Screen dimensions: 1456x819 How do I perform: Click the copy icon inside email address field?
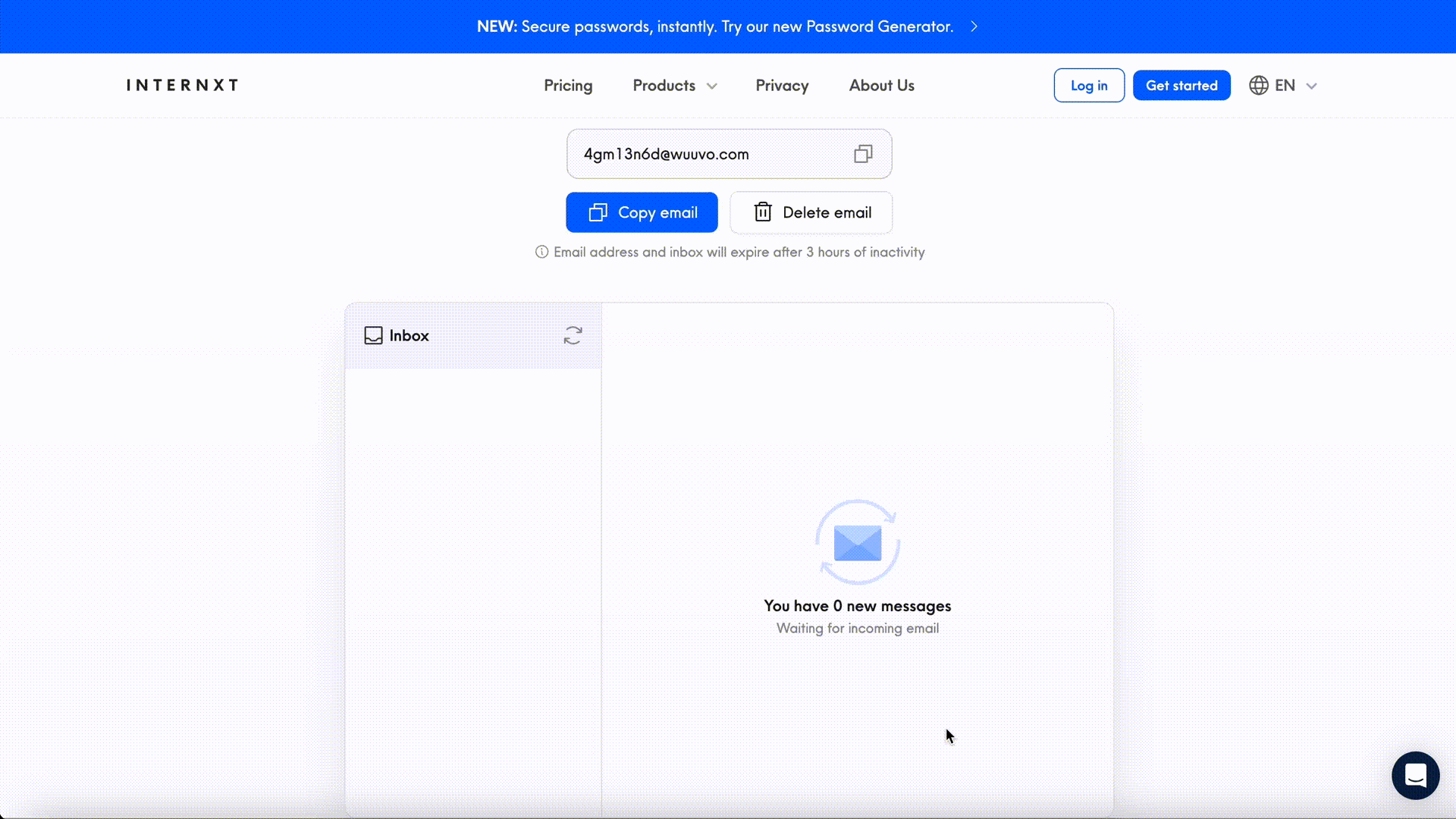[x=863, y=154]
